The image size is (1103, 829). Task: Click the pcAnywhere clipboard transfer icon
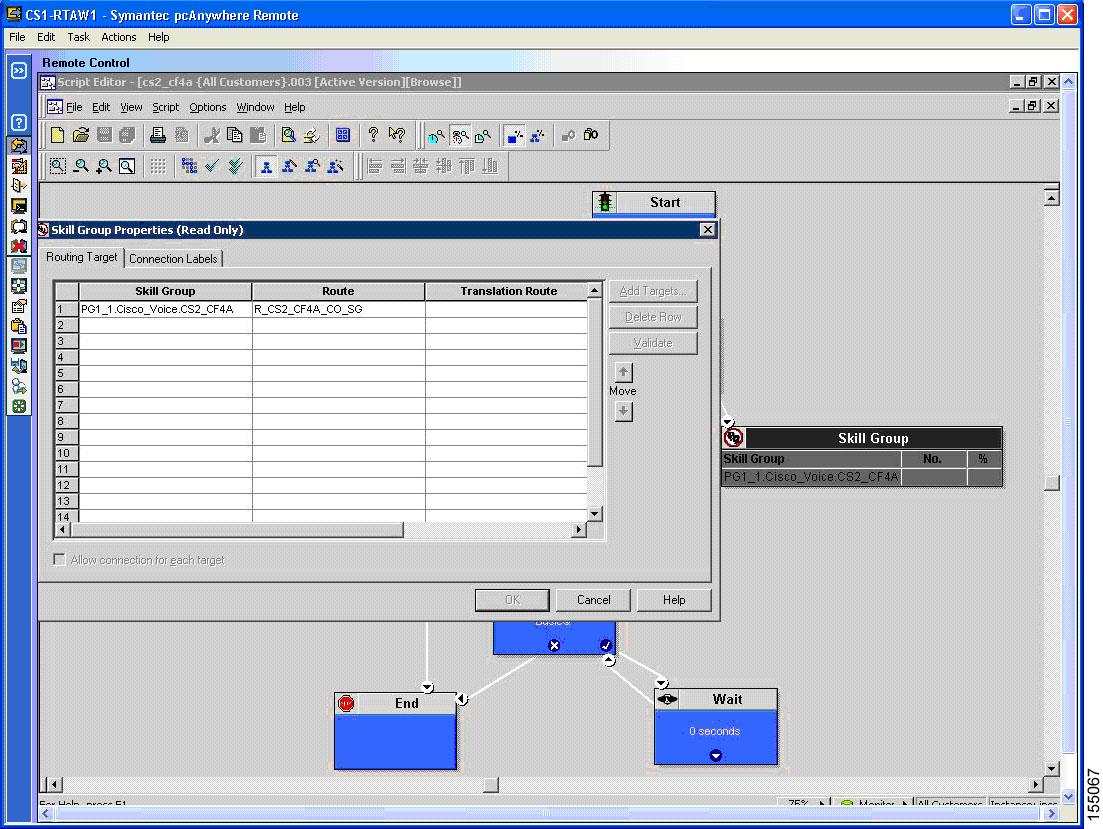(x=19, y=326)
